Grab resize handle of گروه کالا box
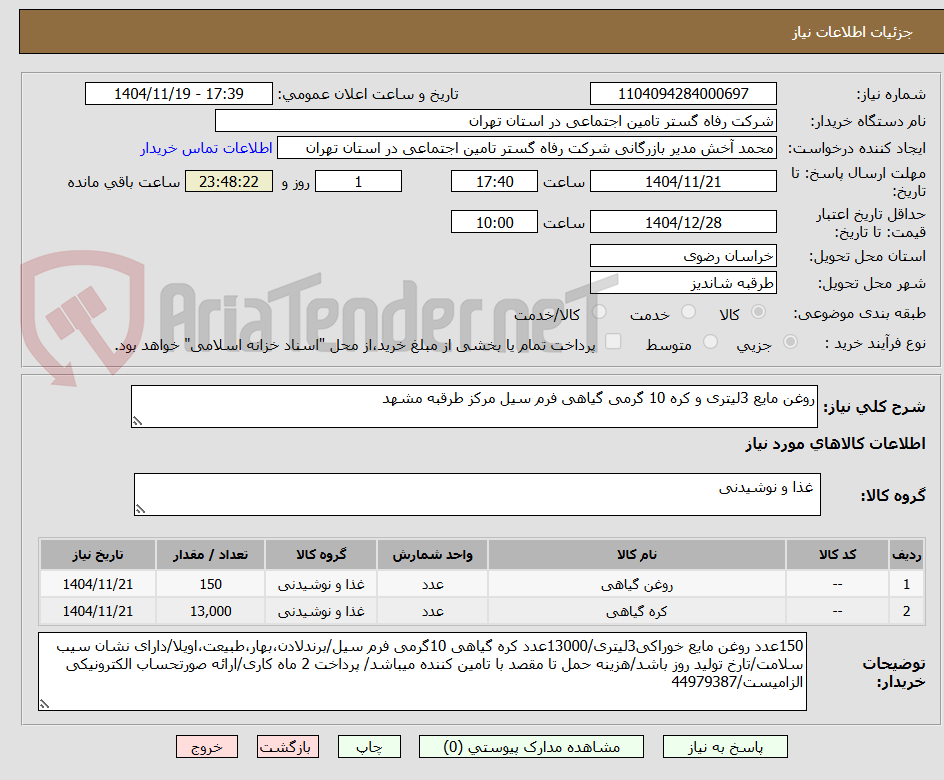944x780 pixels. coord(140,509)
